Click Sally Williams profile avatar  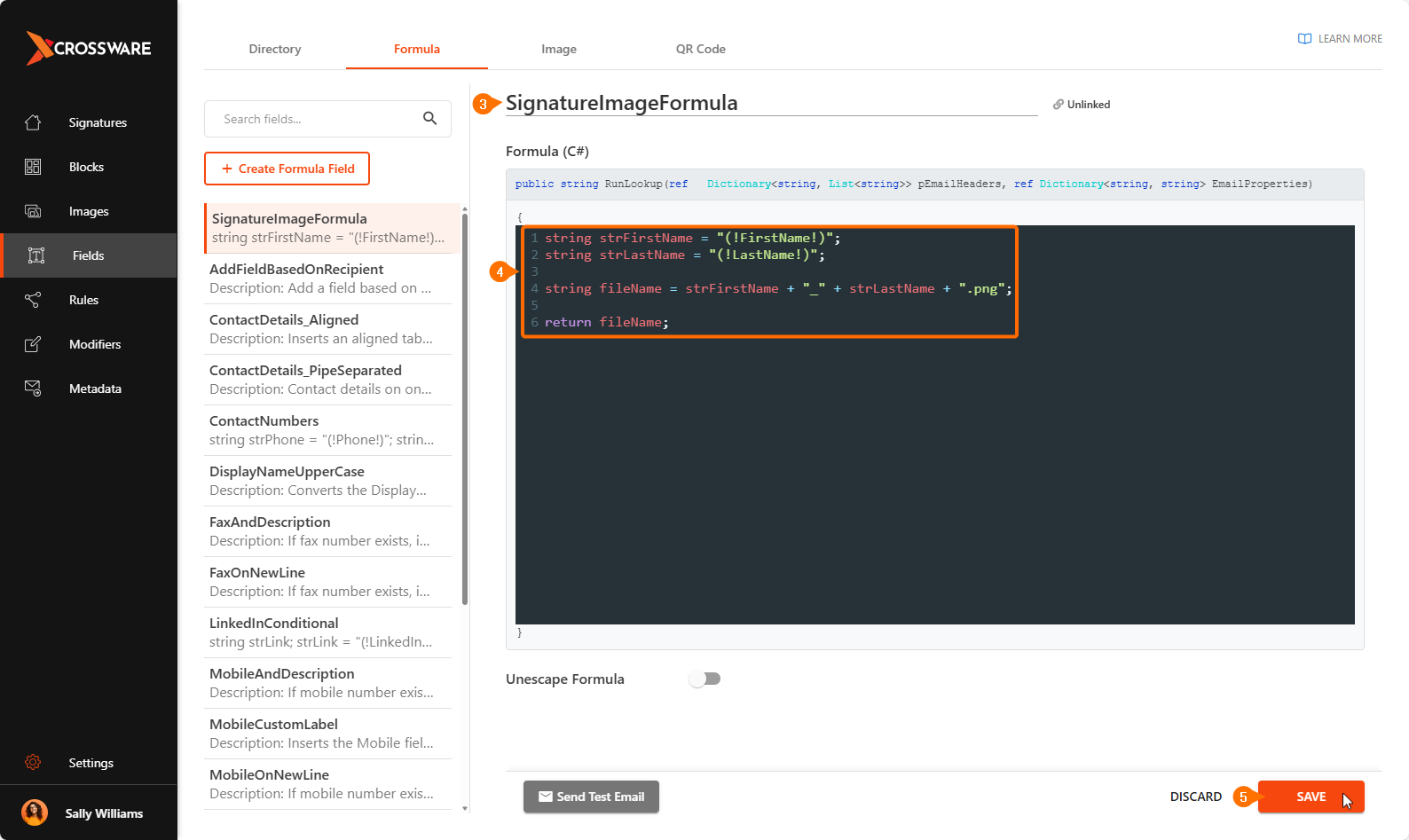coord(35,813)
